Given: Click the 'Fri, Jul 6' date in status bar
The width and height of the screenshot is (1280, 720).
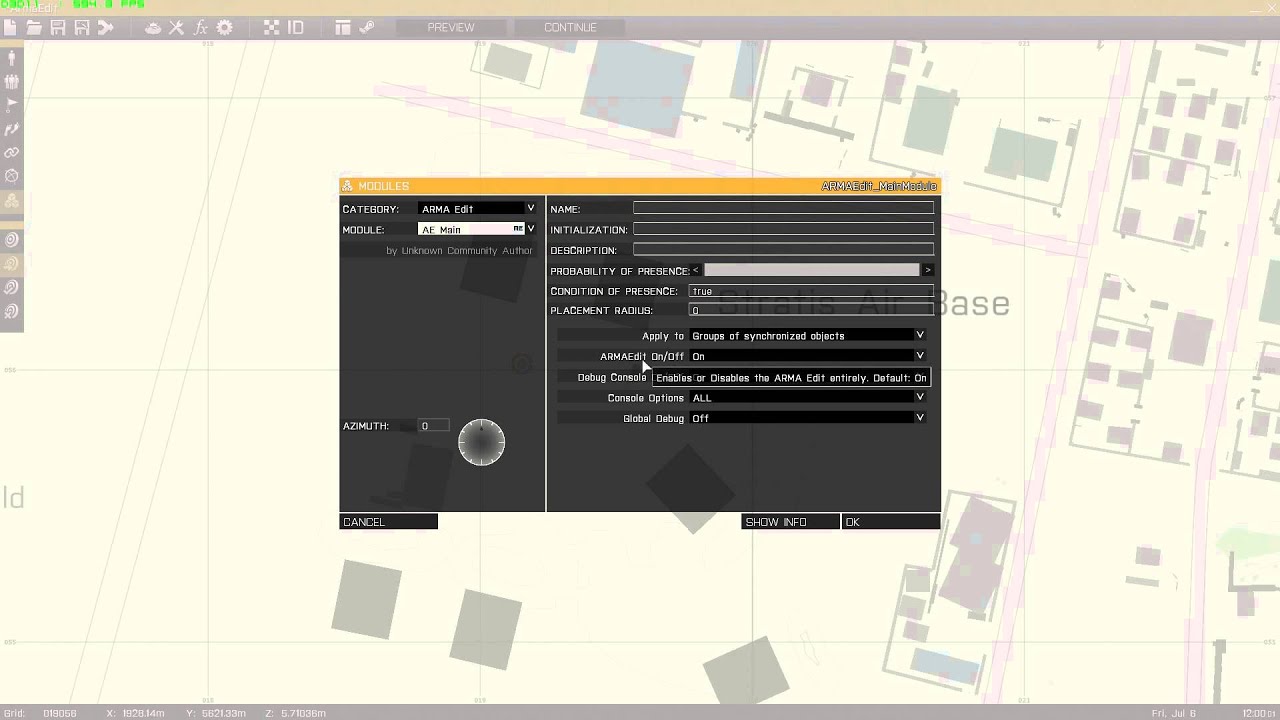Looking at the screenshot, I should (1174, 713).
